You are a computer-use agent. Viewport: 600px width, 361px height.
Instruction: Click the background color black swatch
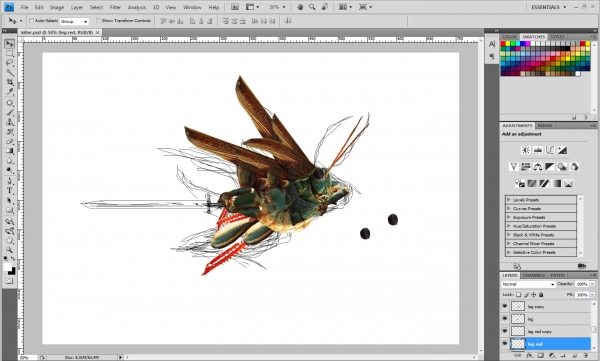[12, 271]
